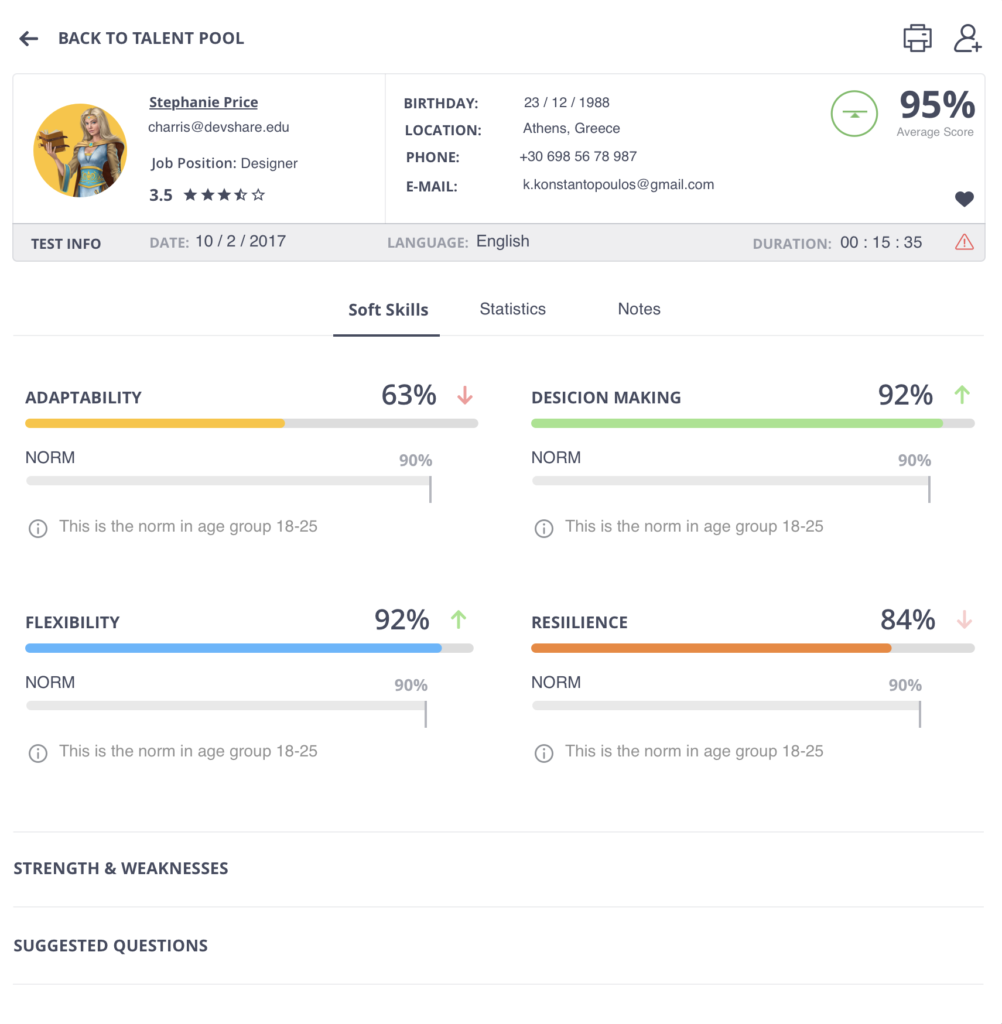Open Stephanie Price profile link
1002x1024 pixels.
[x=203, y=103]
